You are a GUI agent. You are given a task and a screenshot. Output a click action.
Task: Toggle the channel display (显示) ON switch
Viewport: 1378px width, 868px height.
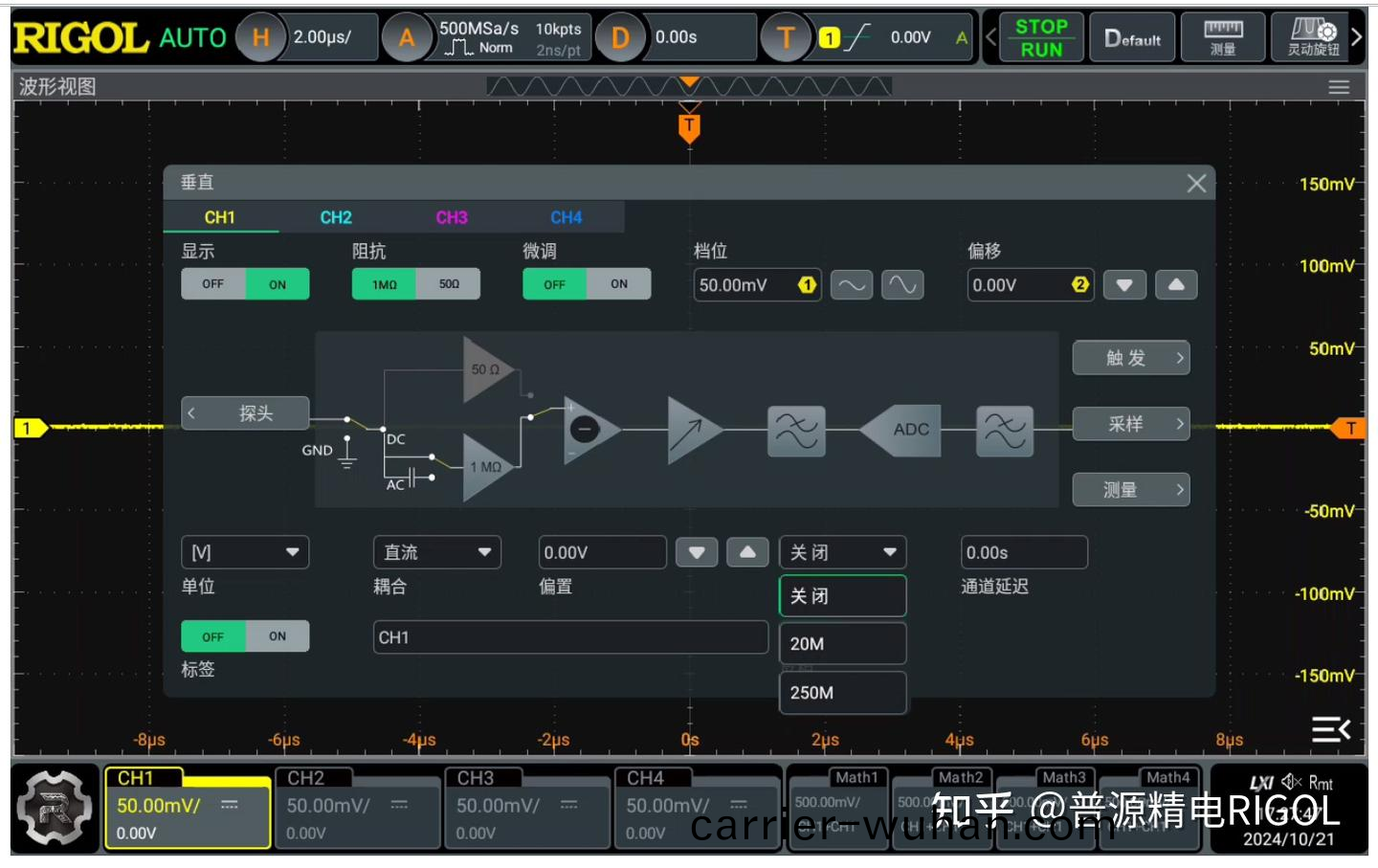coord(278,284)
